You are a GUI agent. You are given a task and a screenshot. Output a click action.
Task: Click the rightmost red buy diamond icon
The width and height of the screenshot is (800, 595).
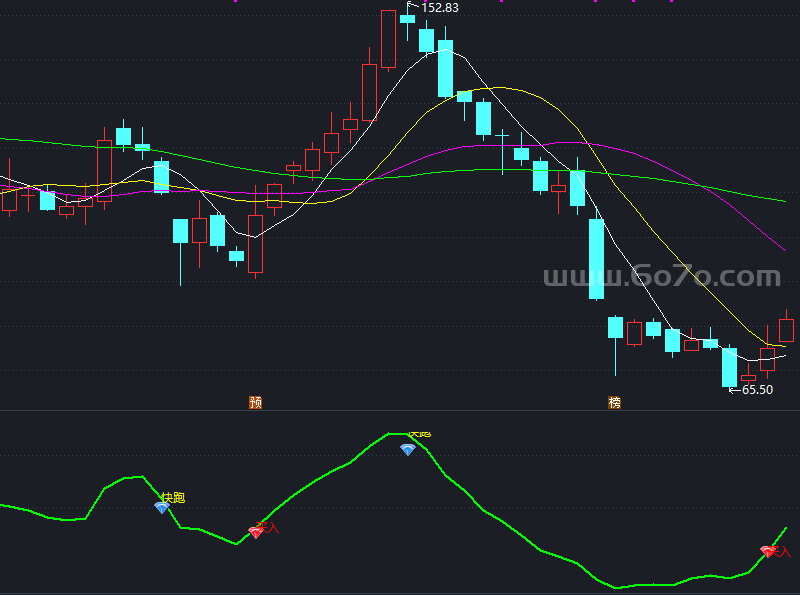click(x=767, y=551)
